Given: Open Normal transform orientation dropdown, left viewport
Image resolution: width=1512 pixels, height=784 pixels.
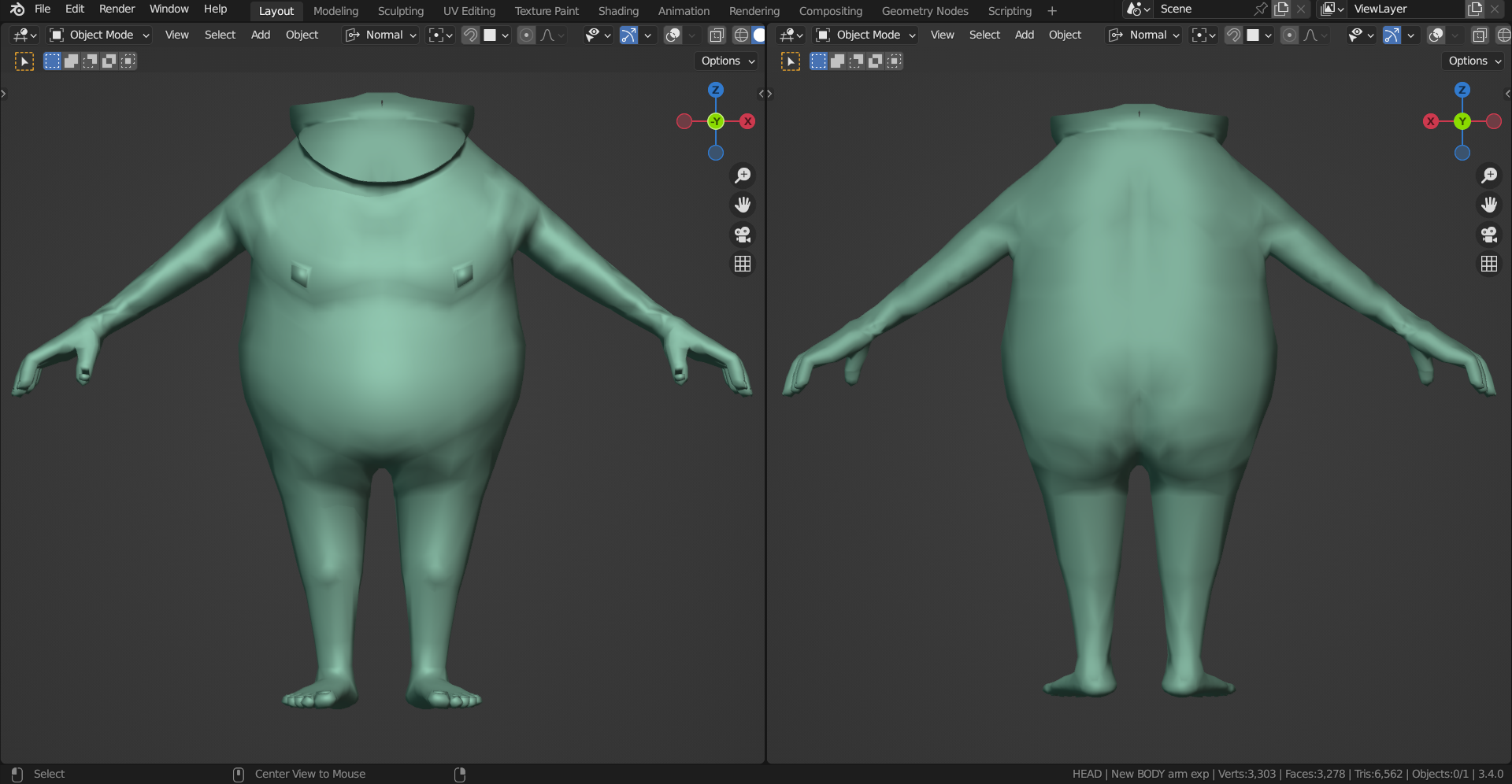Looking at the screenshot, I should (381, 35).
